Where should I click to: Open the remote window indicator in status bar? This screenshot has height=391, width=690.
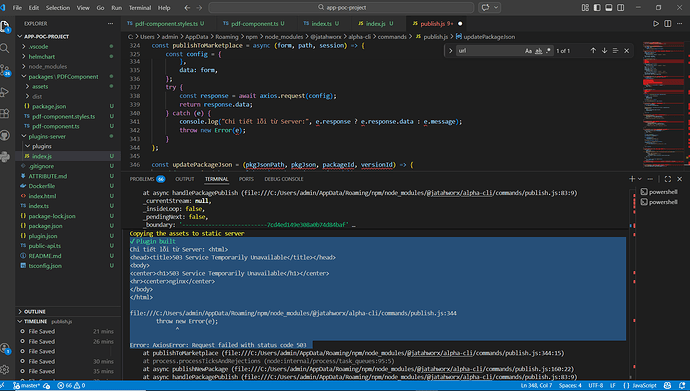pyautogui.click(x=3, y=386)
